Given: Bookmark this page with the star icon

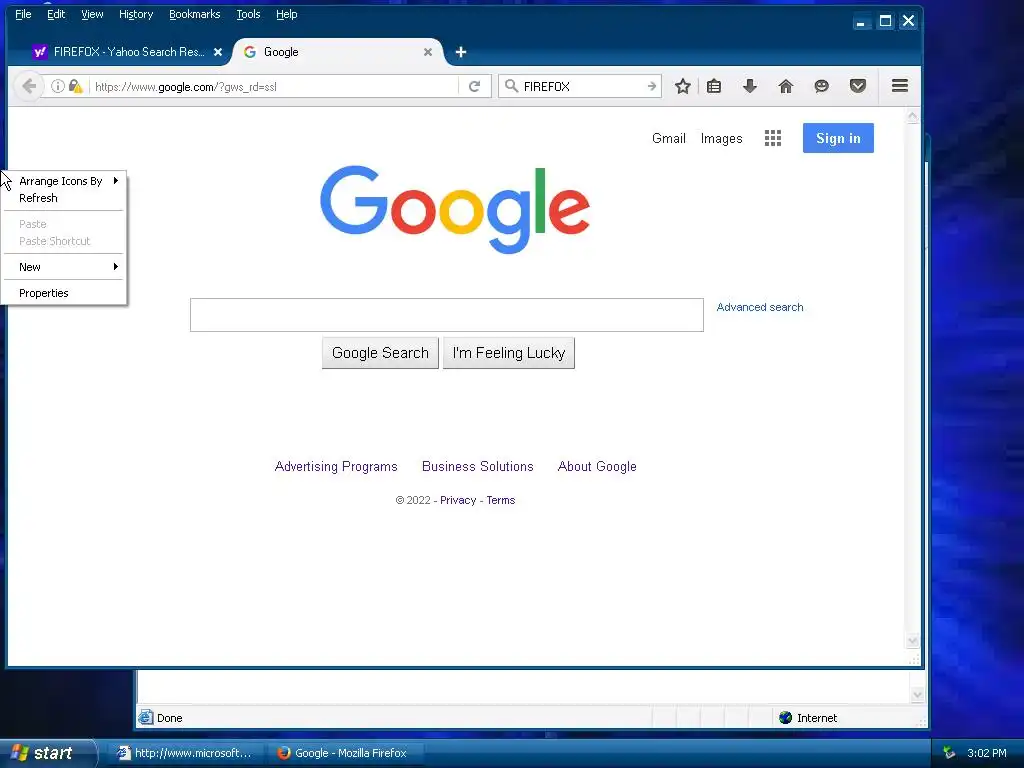Looking at the screenshot, I should coord(682,86).
